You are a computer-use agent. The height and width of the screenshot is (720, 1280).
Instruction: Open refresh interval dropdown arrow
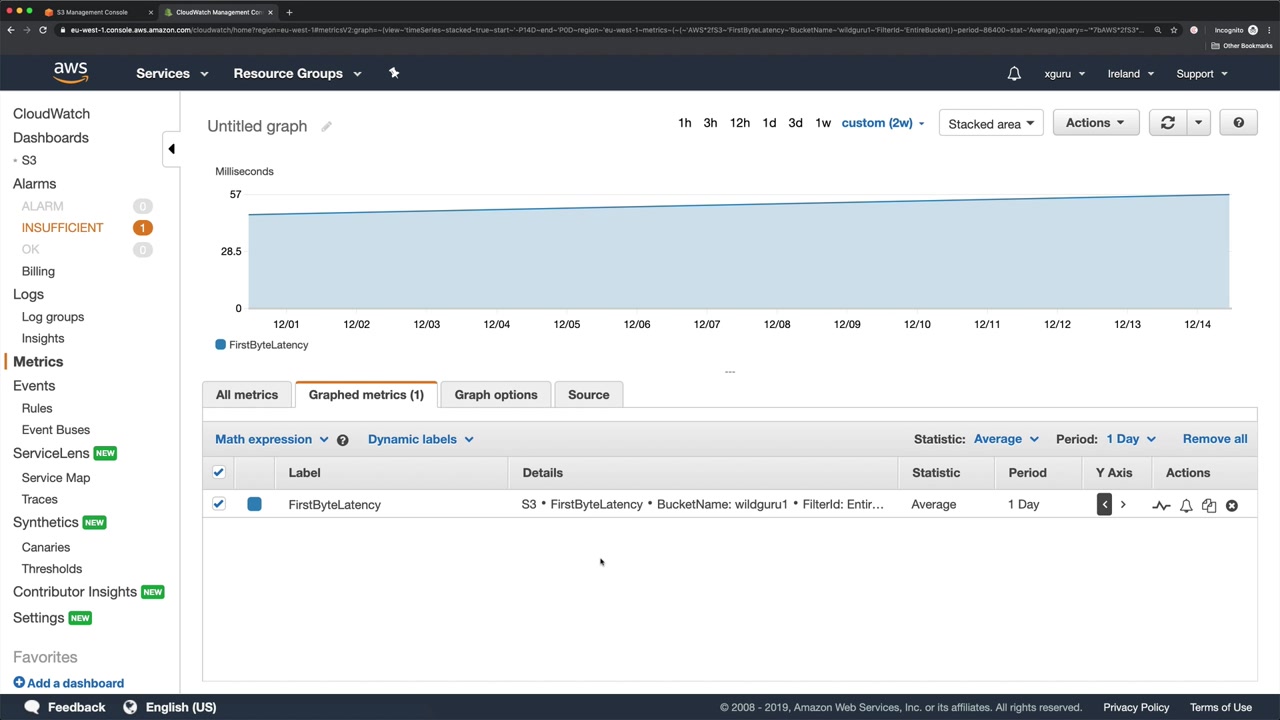[x=1198, y=123]
